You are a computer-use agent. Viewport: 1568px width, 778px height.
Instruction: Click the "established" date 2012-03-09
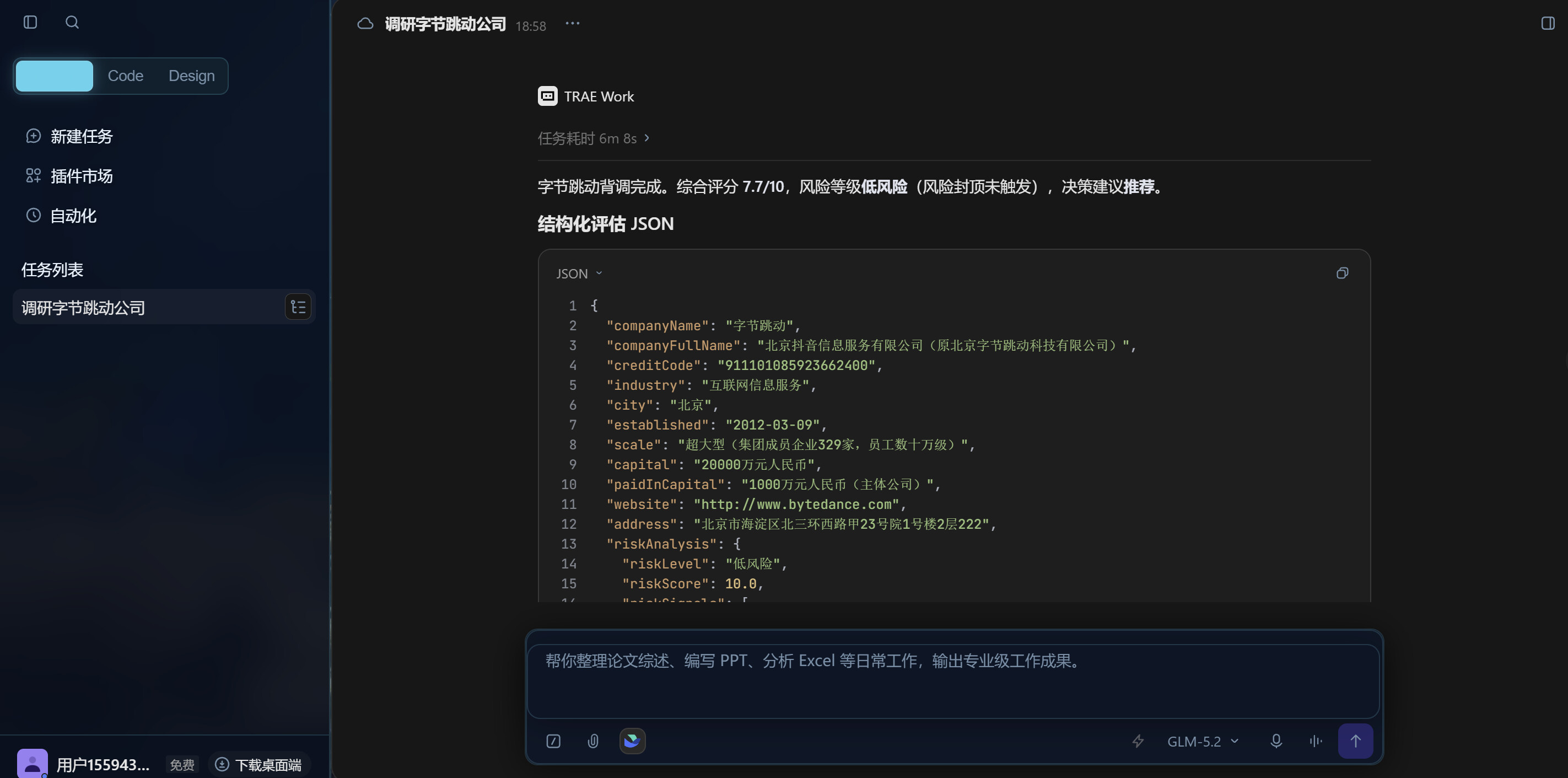[x=773, y=425]
